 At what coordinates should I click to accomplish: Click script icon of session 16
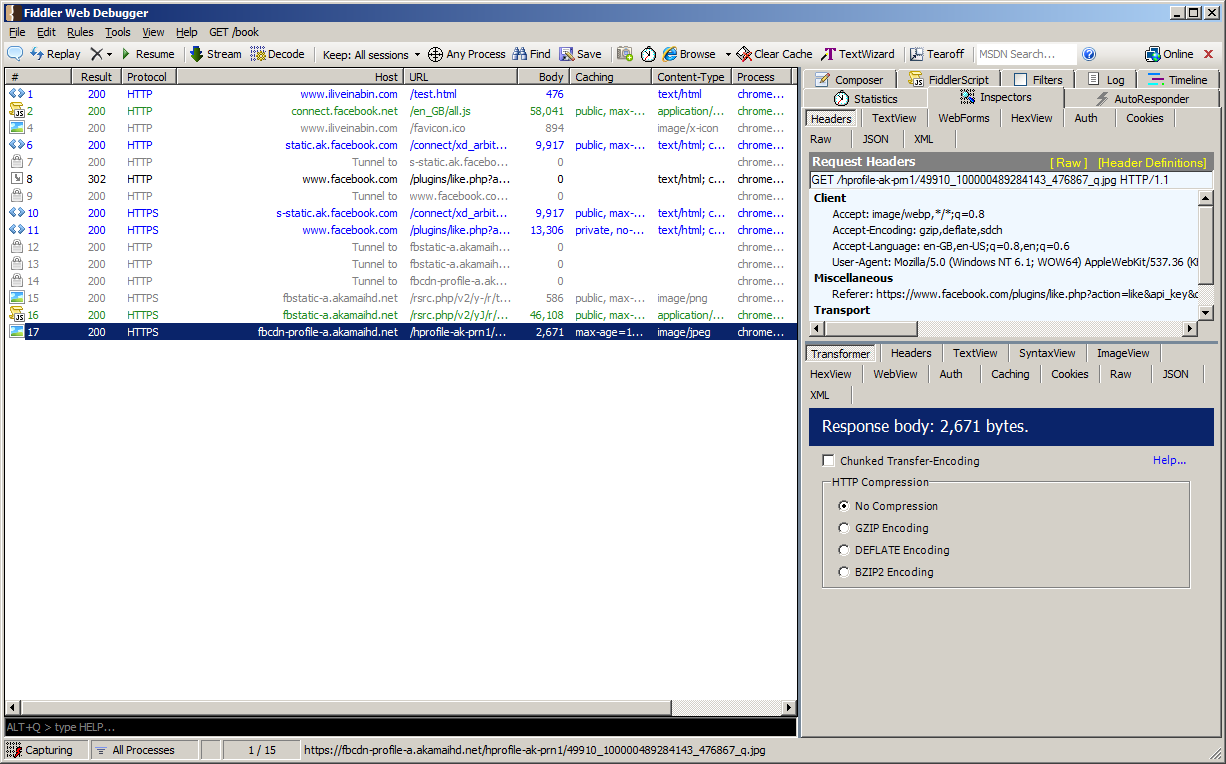(16, 315)
